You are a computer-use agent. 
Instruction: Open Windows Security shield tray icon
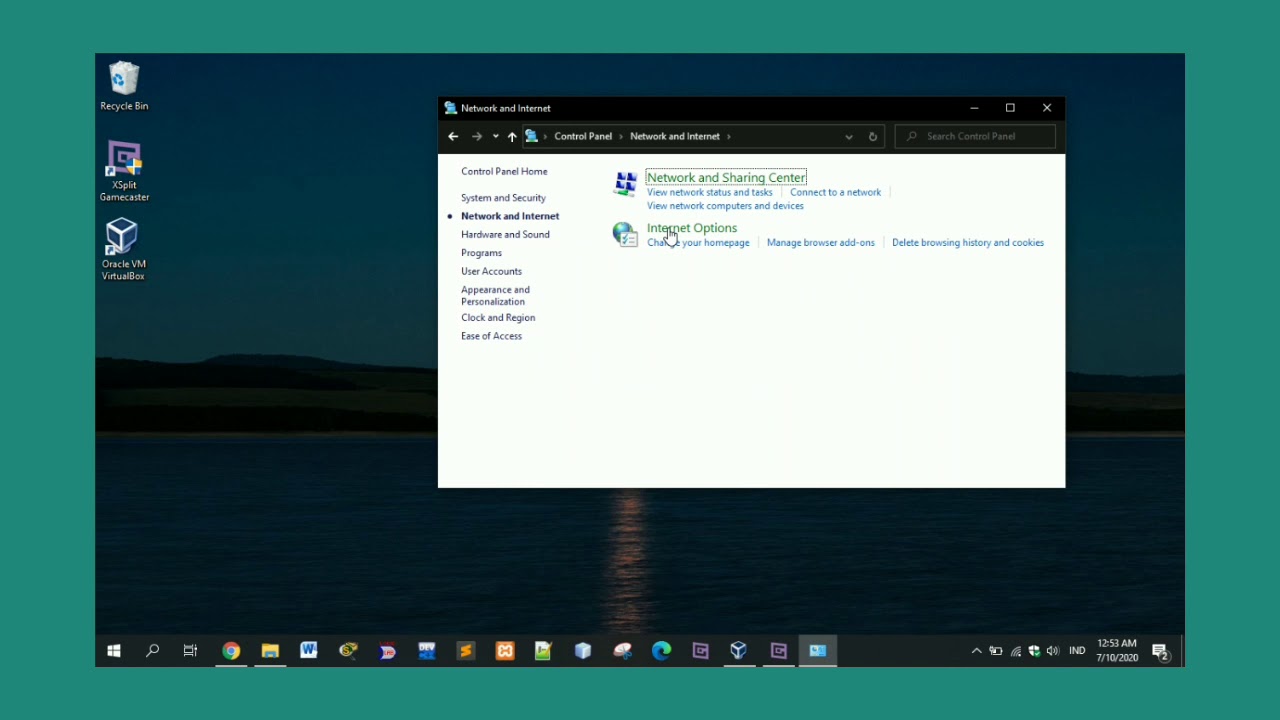[x=1034, y=651]
